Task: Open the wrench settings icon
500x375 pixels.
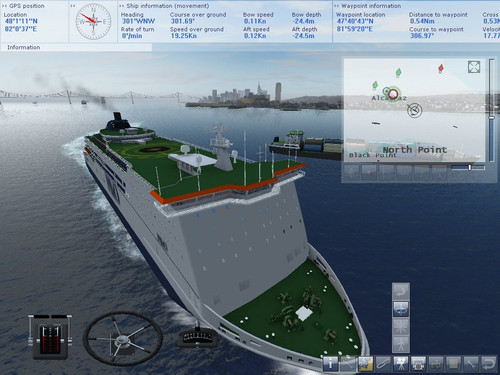Action: coord(471,364)
